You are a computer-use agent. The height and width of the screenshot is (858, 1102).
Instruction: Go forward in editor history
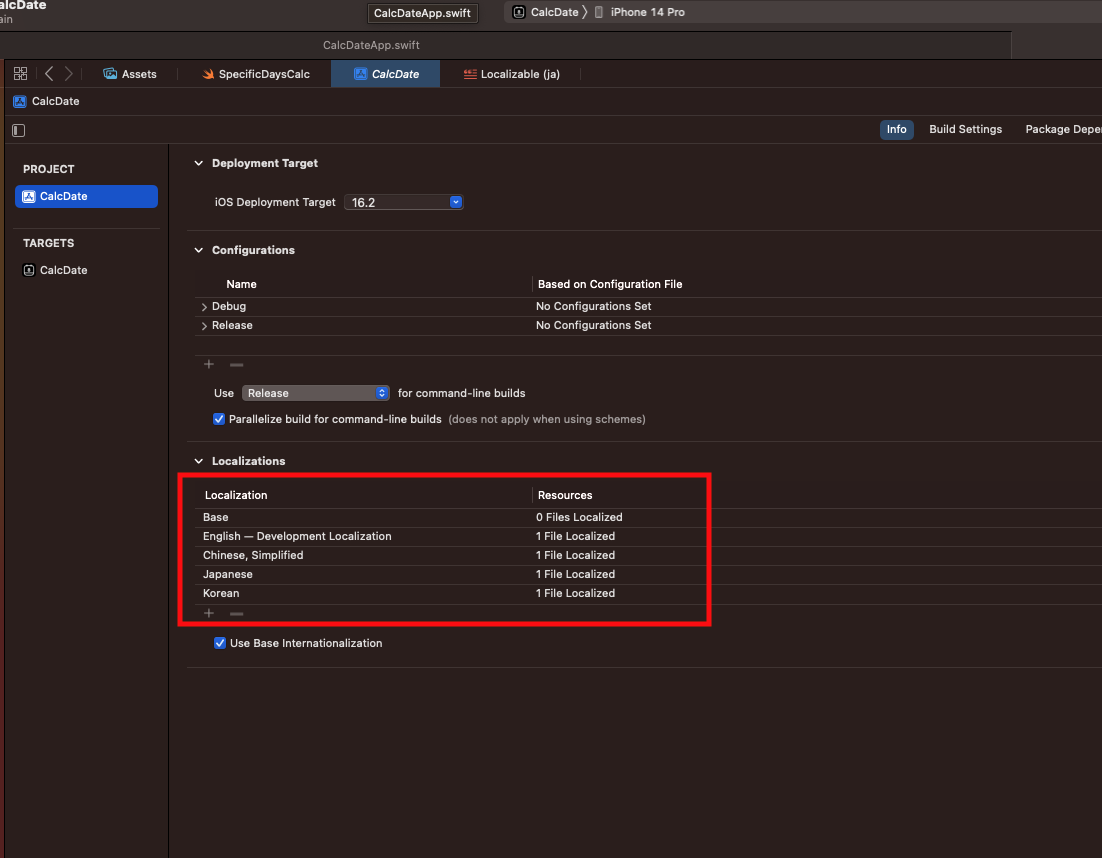(x=69, y=74)
